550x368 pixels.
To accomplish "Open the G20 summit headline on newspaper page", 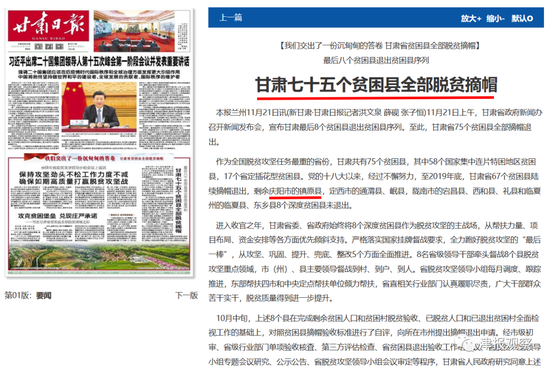I will tap(99, 62).
